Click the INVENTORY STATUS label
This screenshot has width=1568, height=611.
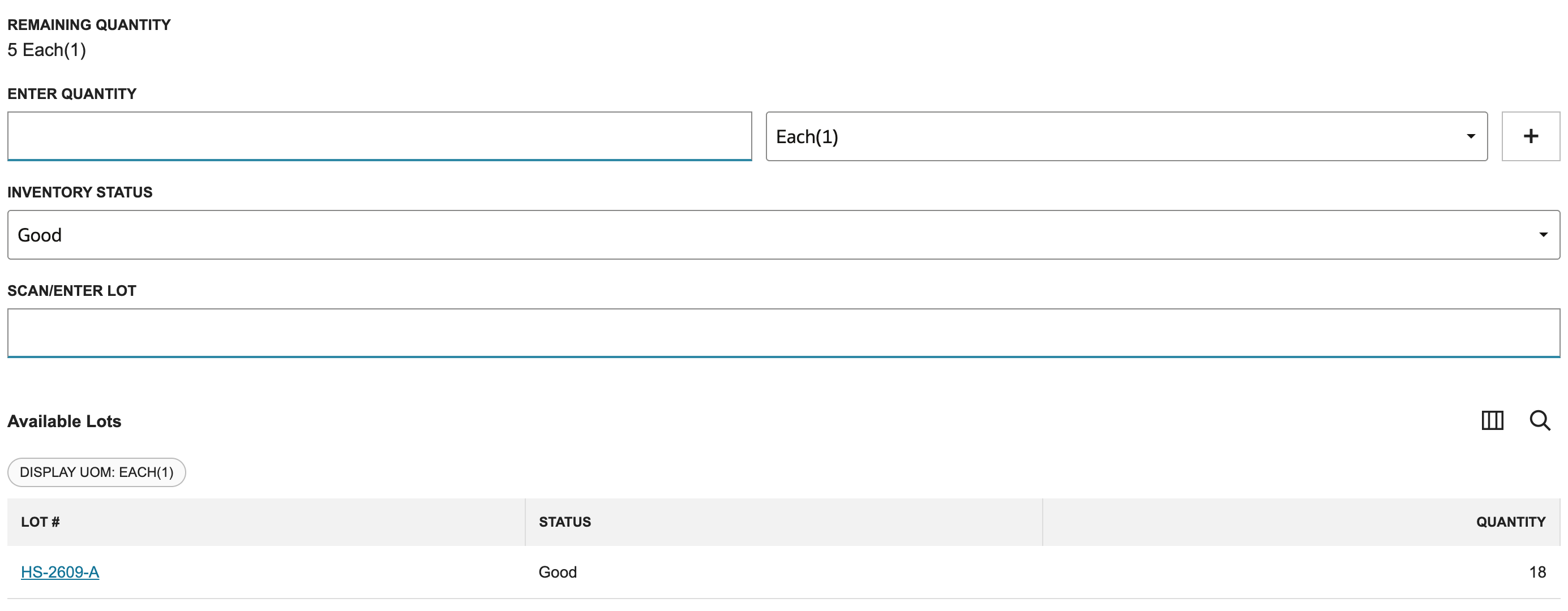(x=80, y=192)
